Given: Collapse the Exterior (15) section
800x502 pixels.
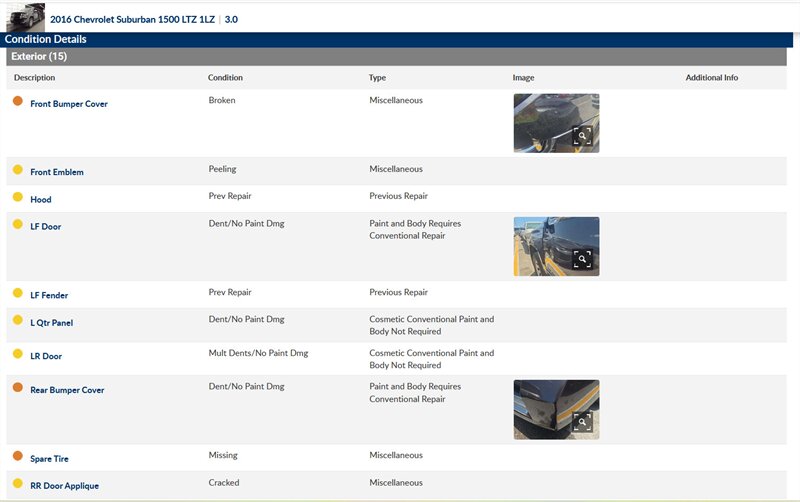Looking at the screenshot, I should (x=38, y=57).
